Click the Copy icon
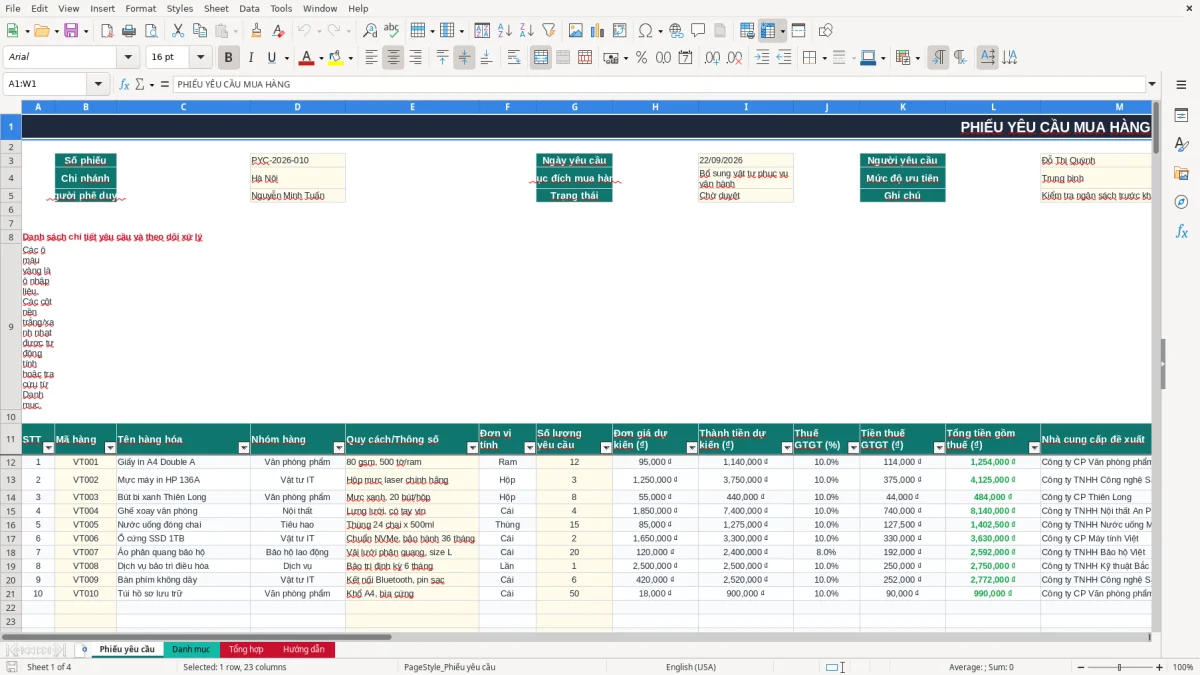 (x=199, y=31)
